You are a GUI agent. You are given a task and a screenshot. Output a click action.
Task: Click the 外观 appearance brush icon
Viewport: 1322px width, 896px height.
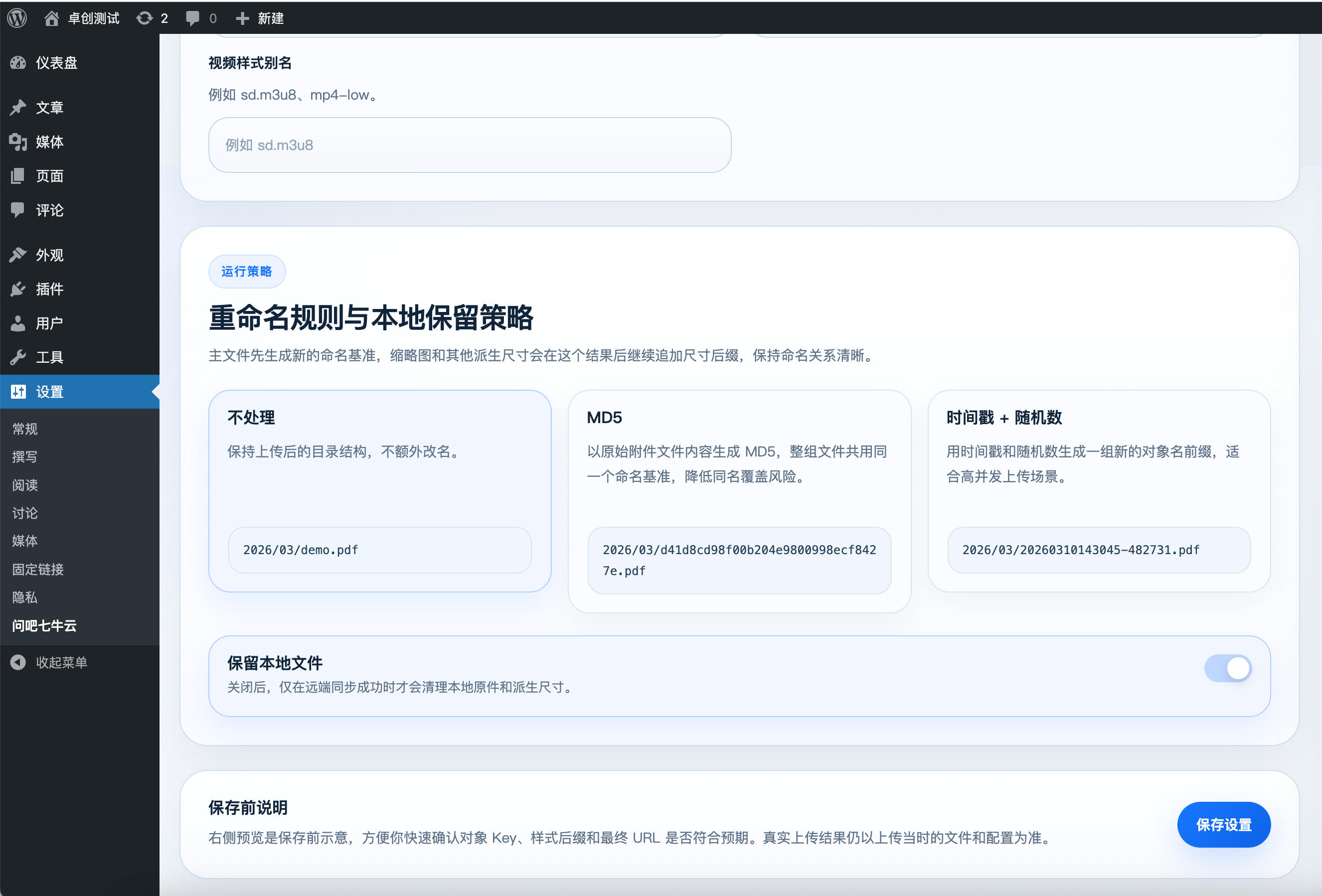coord(17,255)
